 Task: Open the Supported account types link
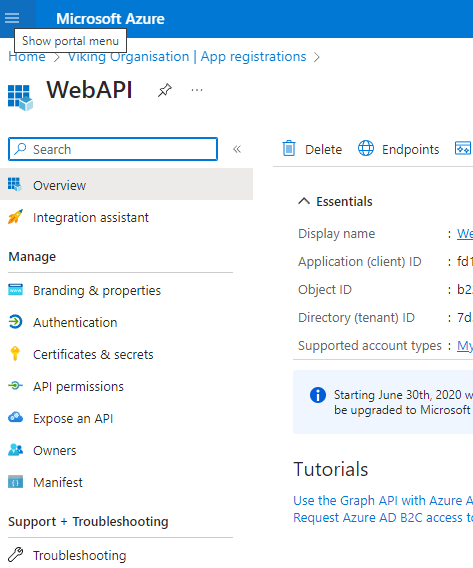[465, 345]
